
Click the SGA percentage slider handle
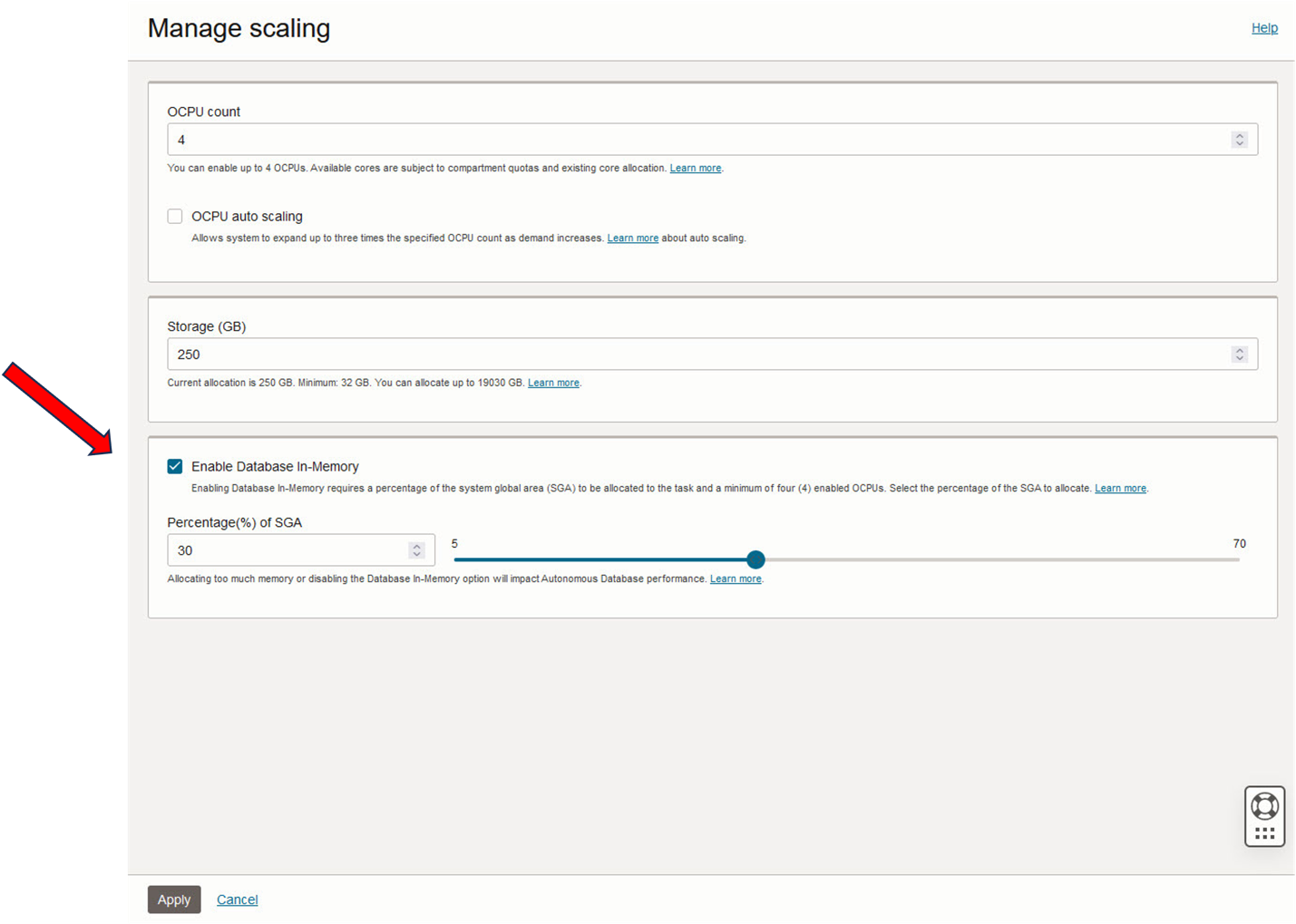click(x=755, y=559)
